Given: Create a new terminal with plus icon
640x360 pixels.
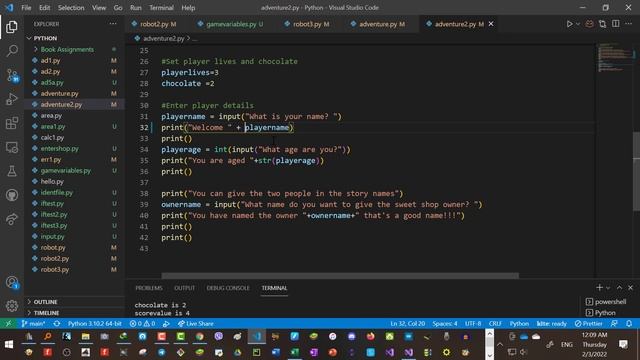Looking at the screenshot, I should point(599,288).
